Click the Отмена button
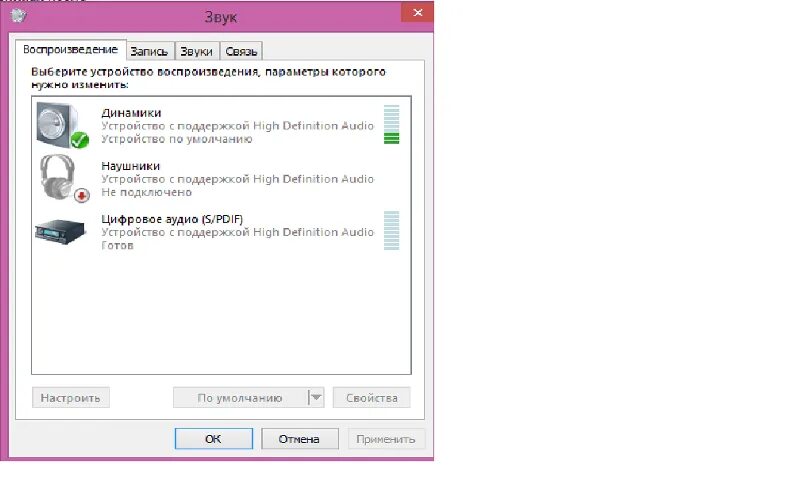The width and height of the screenshot is (800, 500). pos(299,439)
